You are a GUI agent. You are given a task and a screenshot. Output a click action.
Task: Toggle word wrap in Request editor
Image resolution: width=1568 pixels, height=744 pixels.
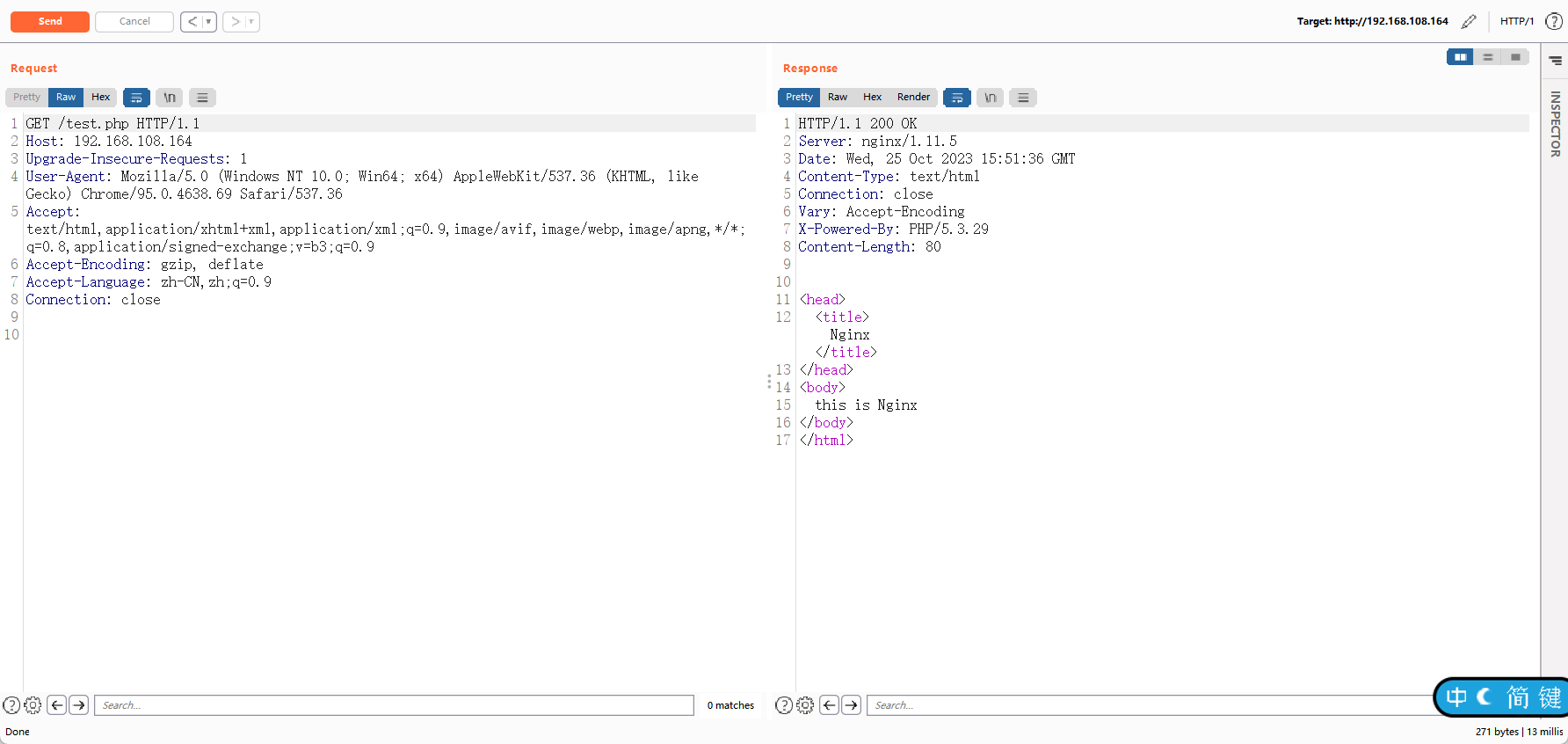(x=136, y=98)
